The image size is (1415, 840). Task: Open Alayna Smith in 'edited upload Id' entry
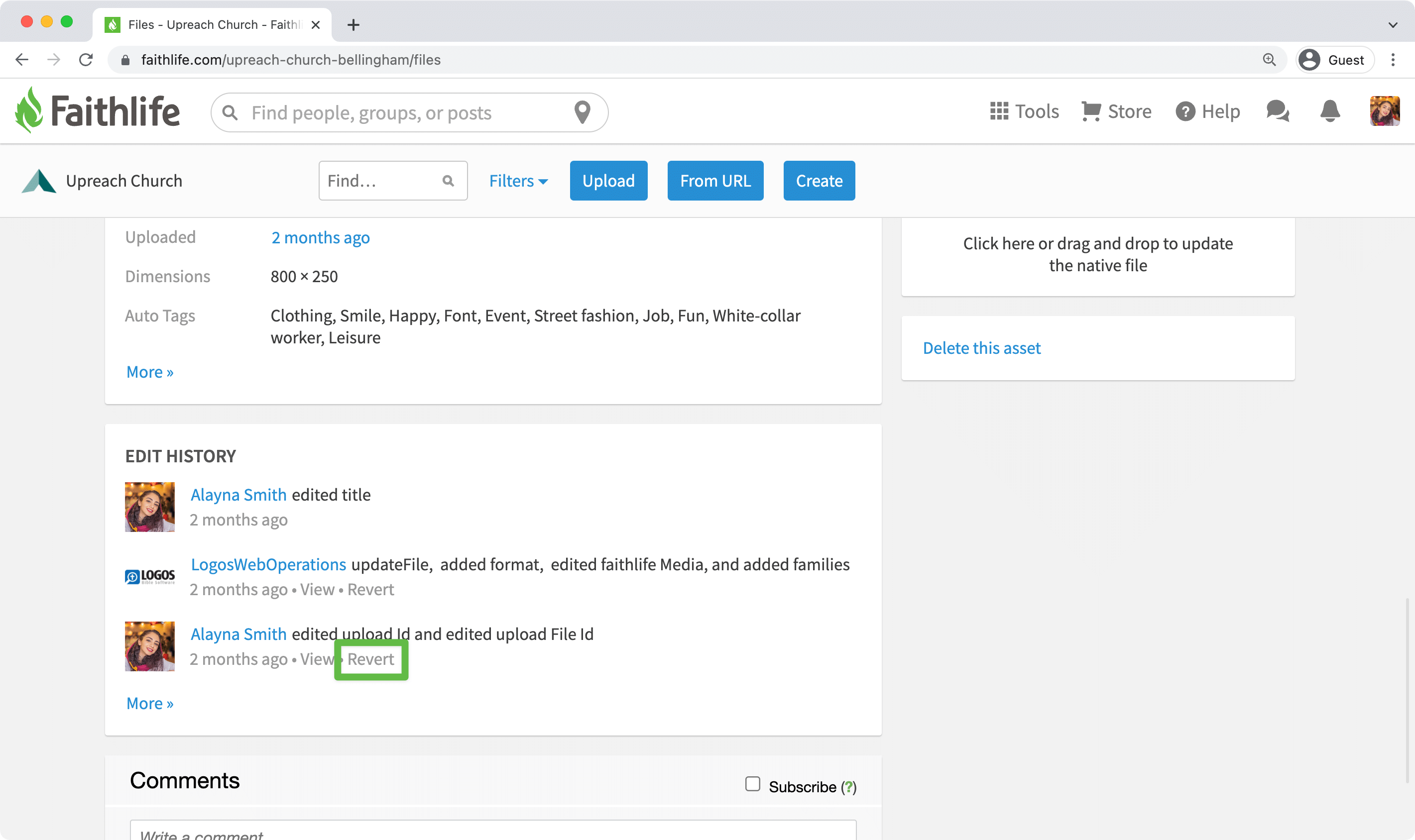238,634
